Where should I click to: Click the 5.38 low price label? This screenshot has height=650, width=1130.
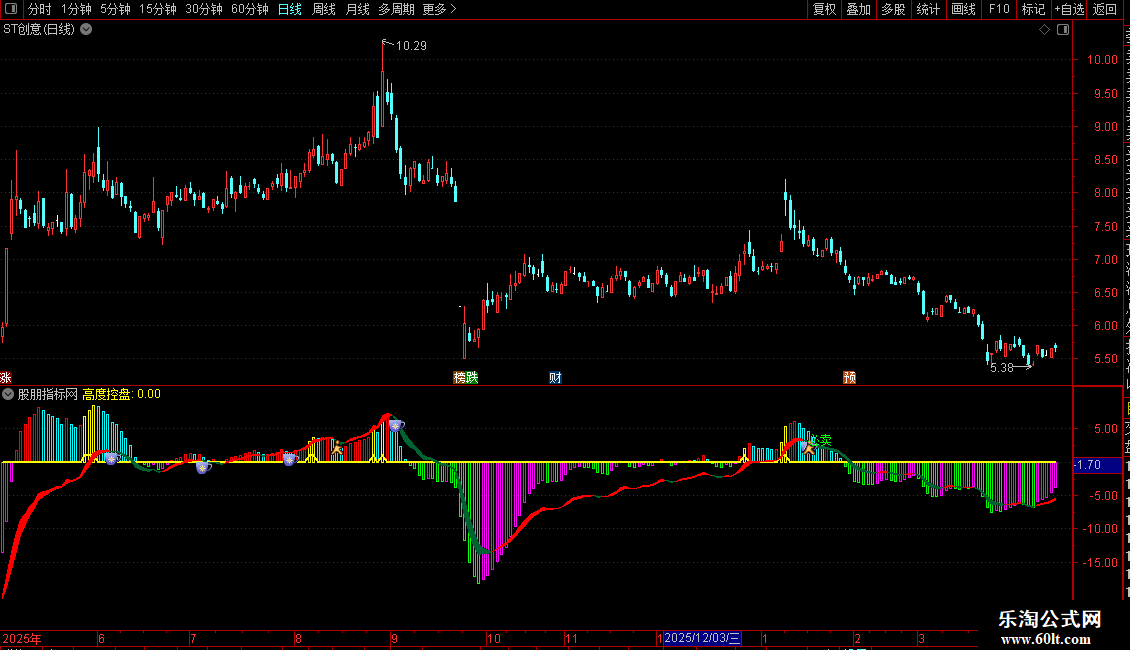(1002, 368)
